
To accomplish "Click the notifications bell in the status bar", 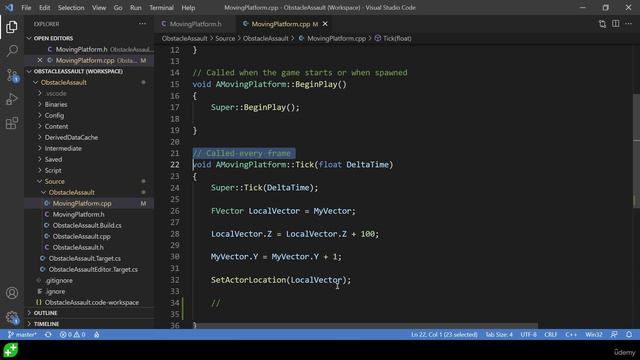I will [x=629, y=335].
